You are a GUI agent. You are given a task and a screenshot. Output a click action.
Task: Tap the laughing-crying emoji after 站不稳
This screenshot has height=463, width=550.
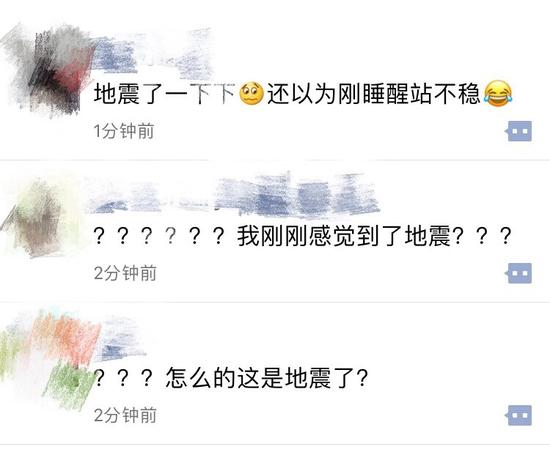(x=498, y=94)
